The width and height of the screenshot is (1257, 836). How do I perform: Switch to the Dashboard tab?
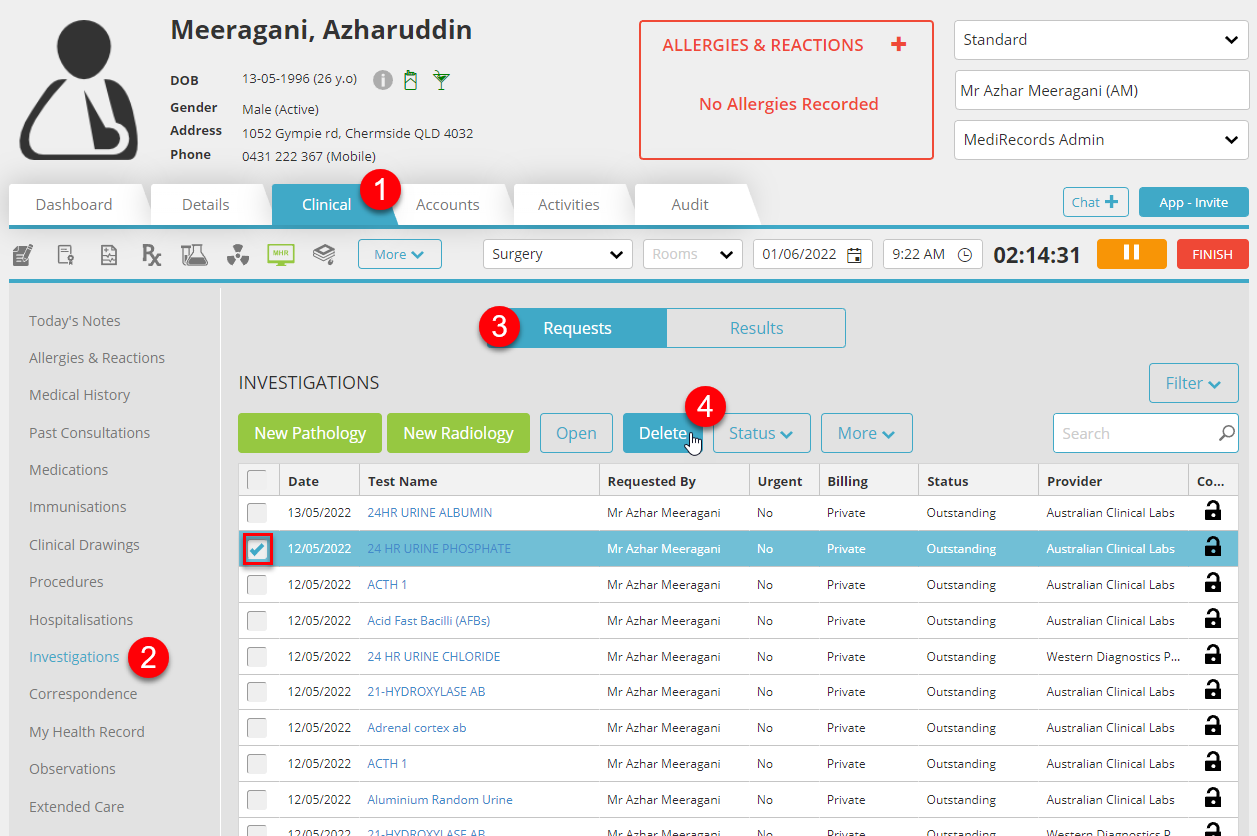click(74, 204)
